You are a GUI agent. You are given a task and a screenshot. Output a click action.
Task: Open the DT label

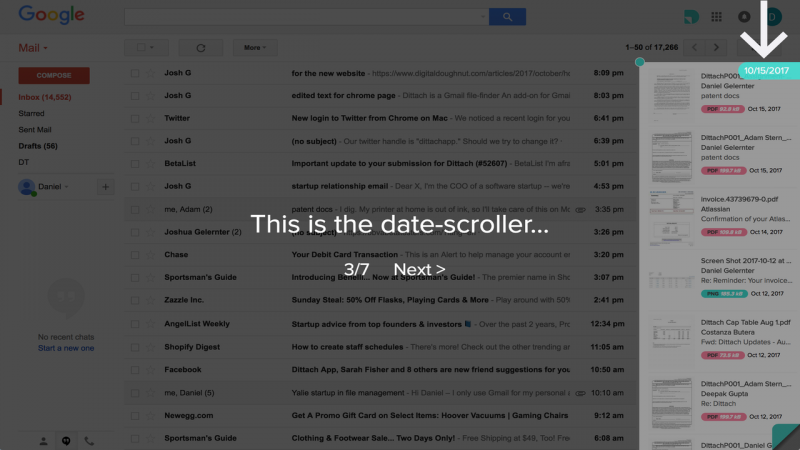point(23,162)
